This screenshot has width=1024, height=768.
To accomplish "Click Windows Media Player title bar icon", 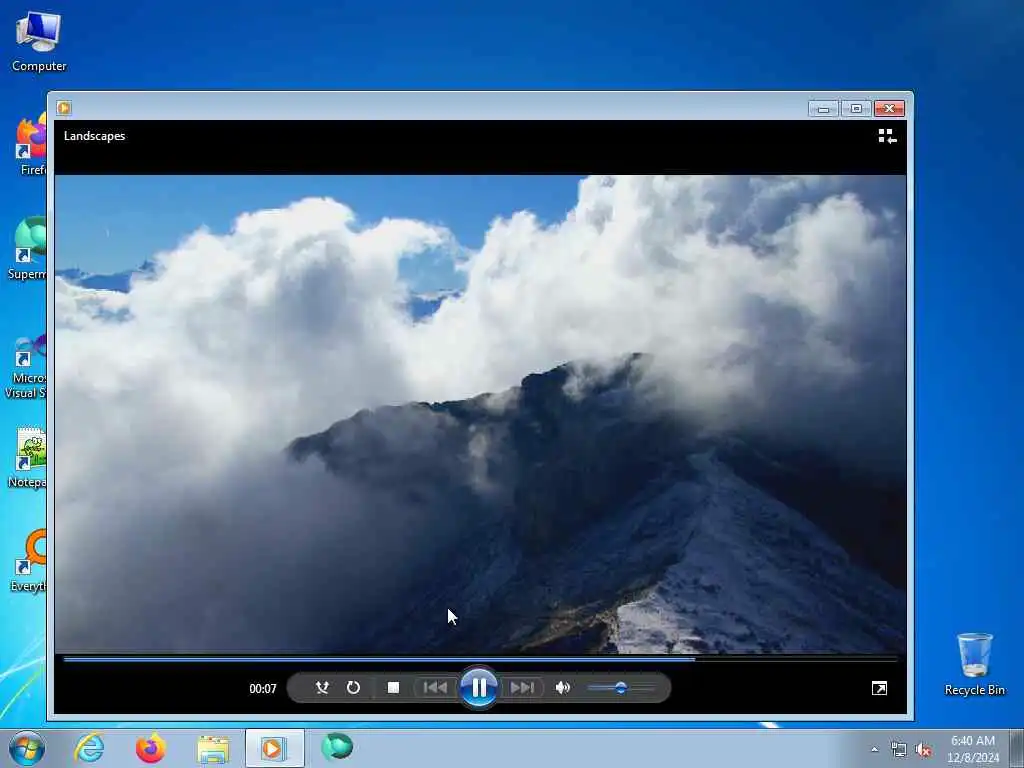I will coord(64,108).
